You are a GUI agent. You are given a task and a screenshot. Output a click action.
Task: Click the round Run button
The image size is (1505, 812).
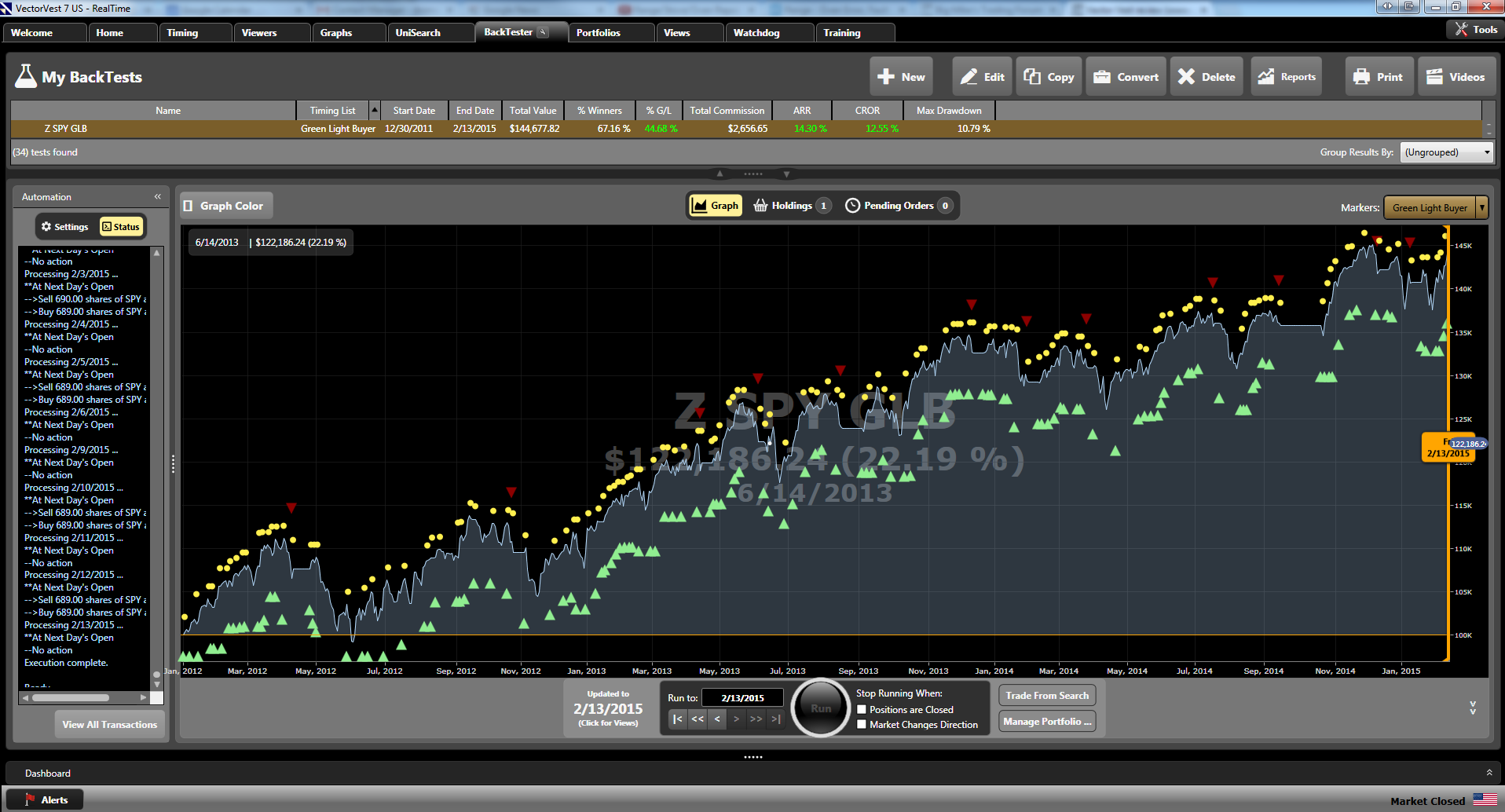tap(820, 708)
